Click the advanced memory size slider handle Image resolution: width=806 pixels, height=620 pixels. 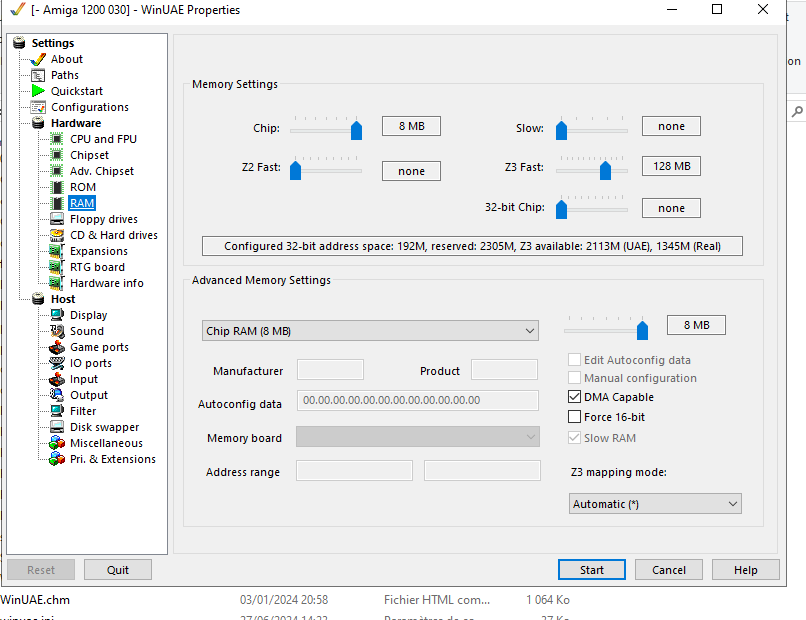click(x=643, y=330)
